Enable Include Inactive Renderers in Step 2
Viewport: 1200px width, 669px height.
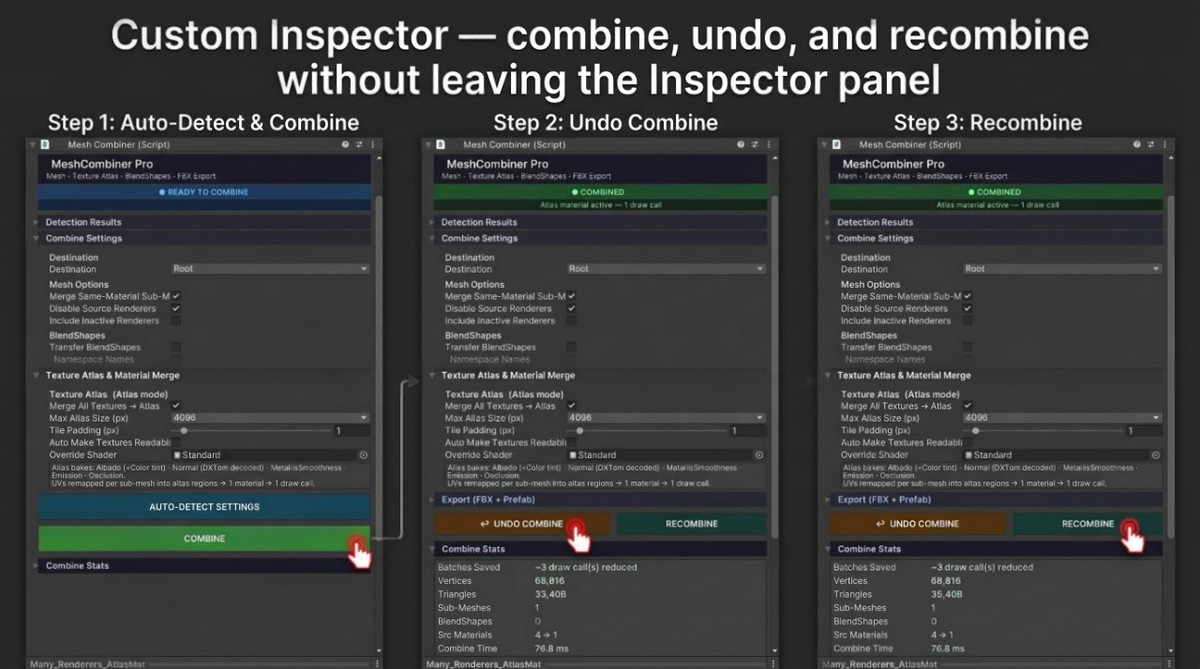click(x=572, y=321)
